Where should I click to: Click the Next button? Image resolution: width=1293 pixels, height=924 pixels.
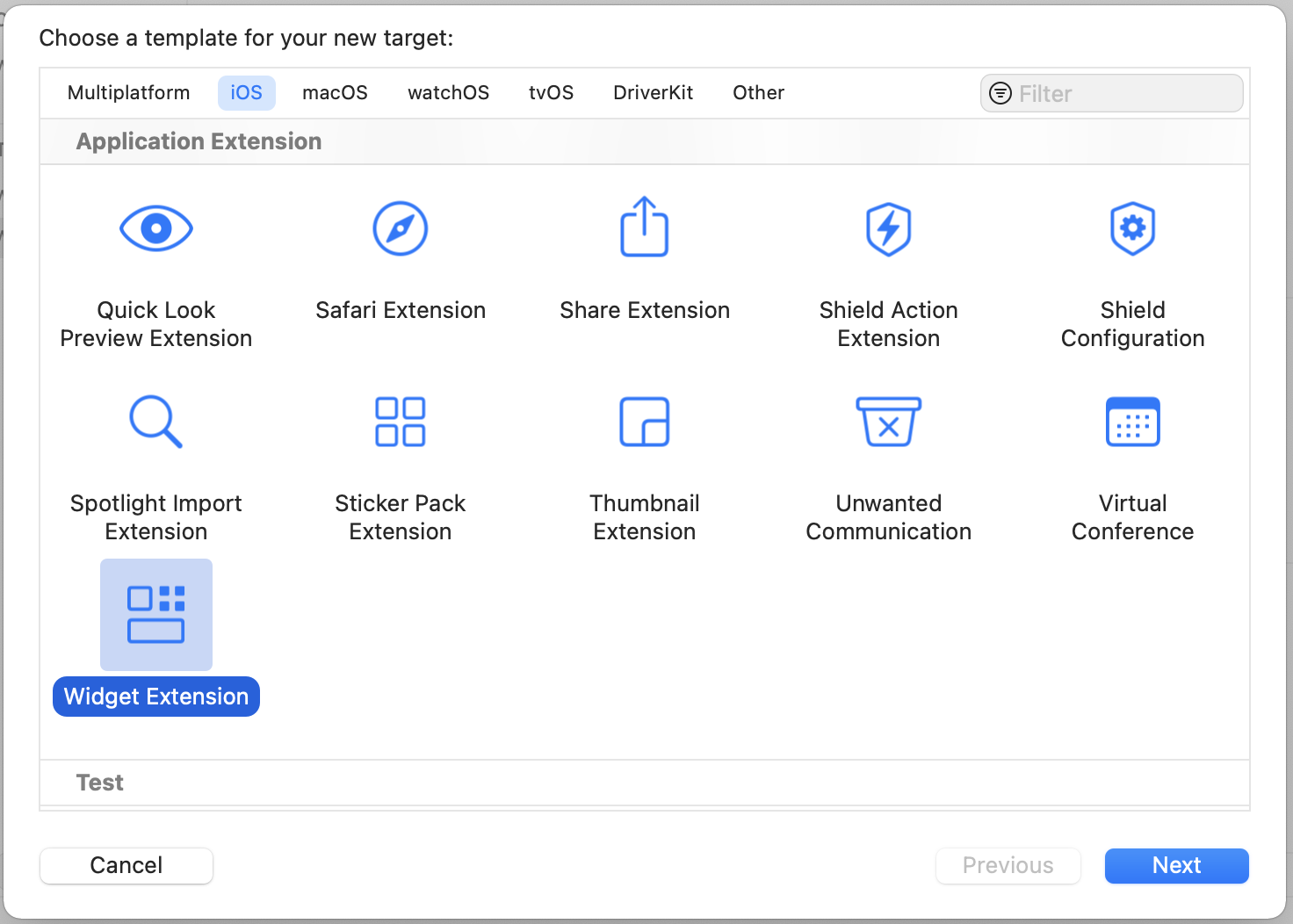(x=1176, y=866)
